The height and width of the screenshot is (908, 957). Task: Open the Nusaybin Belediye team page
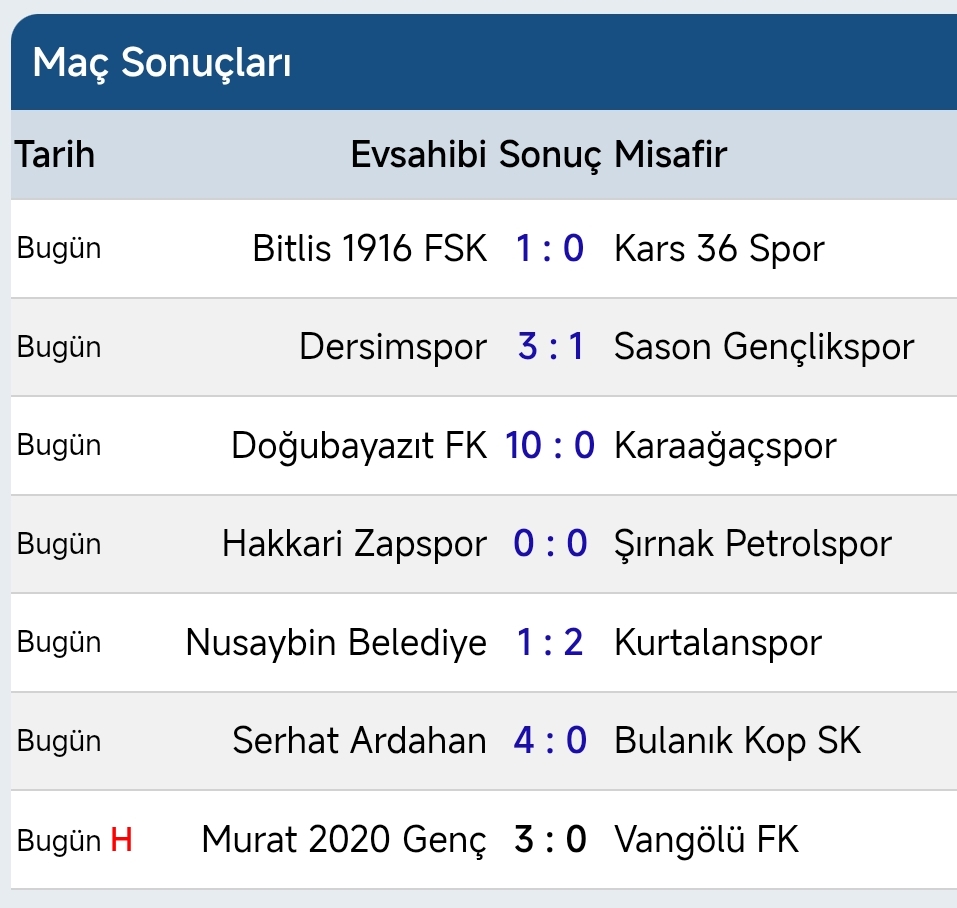tap(336, 642)
